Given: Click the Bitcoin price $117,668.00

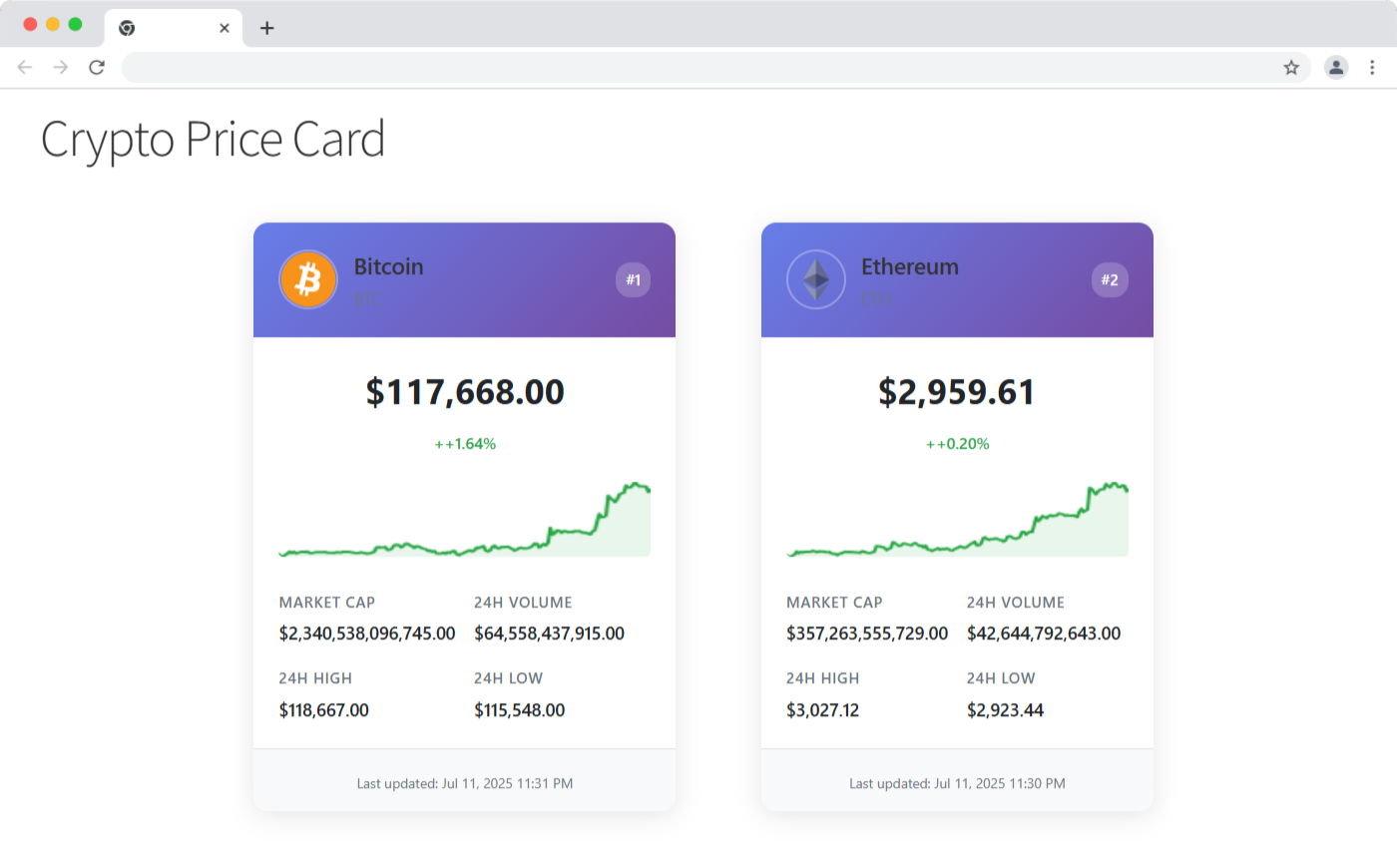Looking at the screenshot, I should tap(465, 392).
